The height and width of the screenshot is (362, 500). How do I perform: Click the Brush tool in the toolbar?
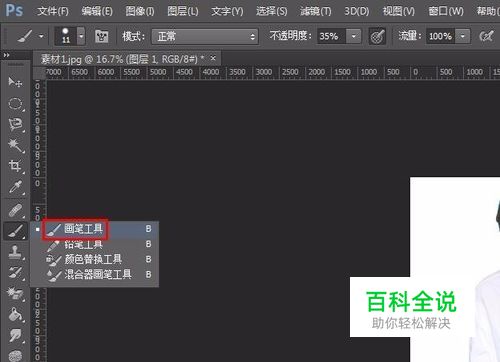[x=15, y=231]
